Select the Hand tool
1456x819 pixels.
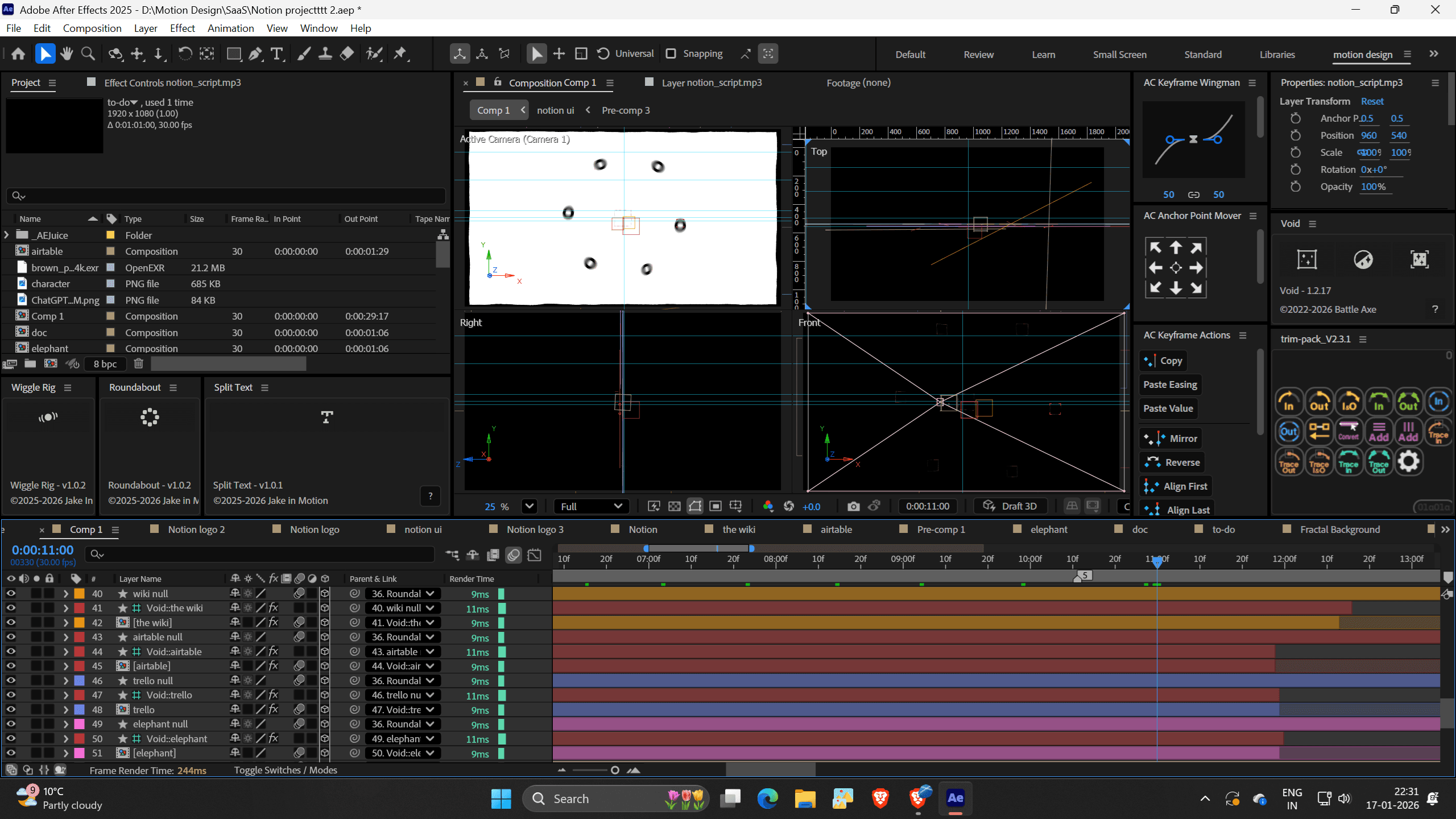[x=67, y=53]
